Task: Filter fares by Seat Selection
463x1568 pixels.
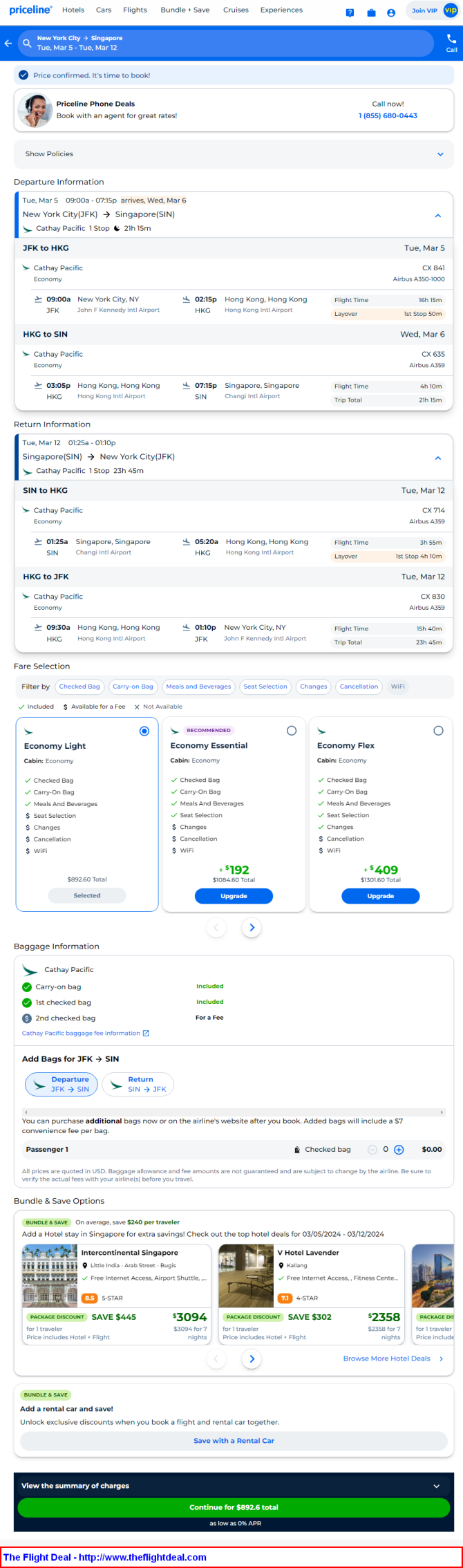Action: click(265, 687)
